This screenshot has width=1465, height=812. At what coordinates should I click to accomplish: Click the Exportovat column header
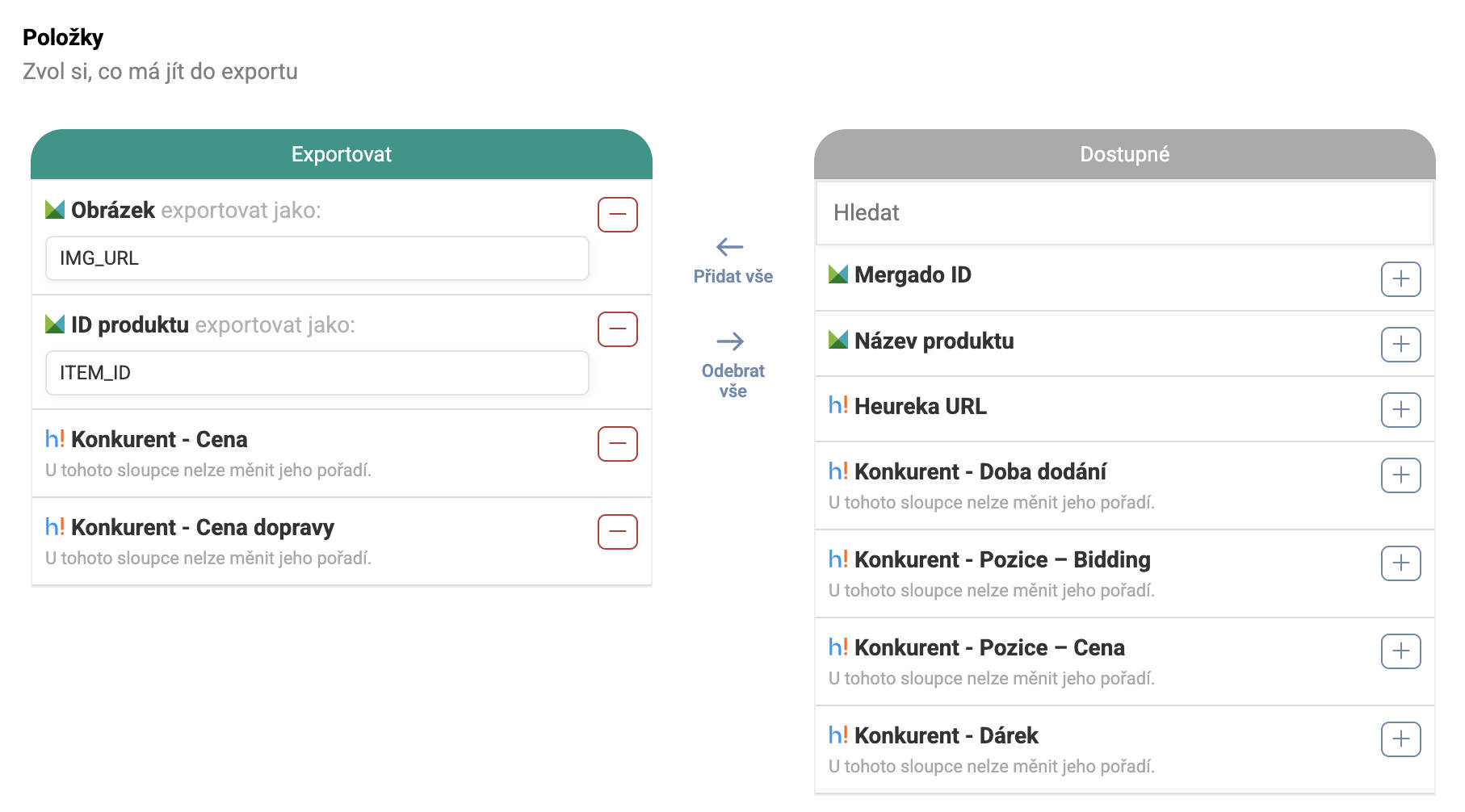(341, 154)
